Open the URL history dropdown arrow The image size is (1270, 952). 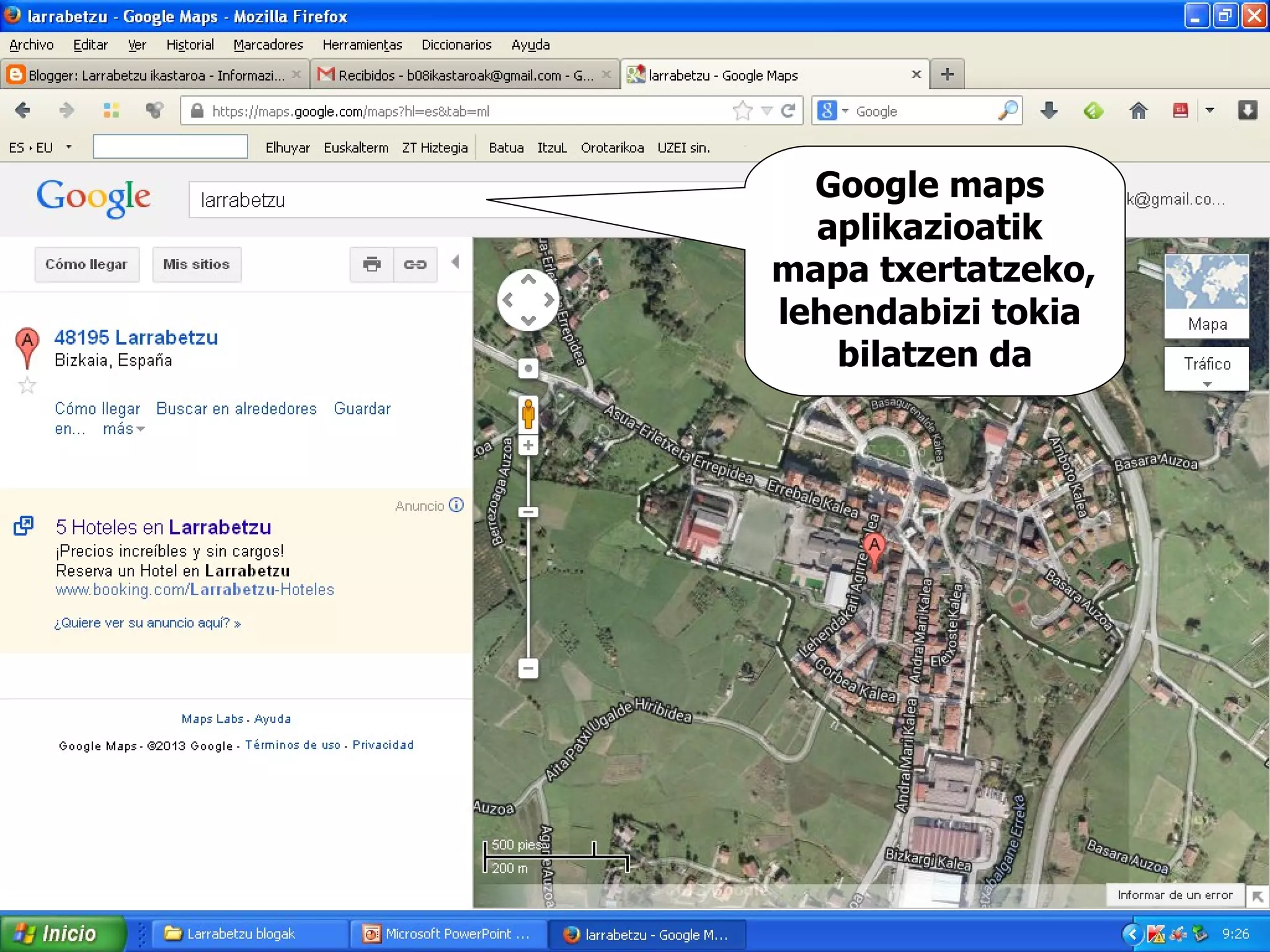pos(766,111)
